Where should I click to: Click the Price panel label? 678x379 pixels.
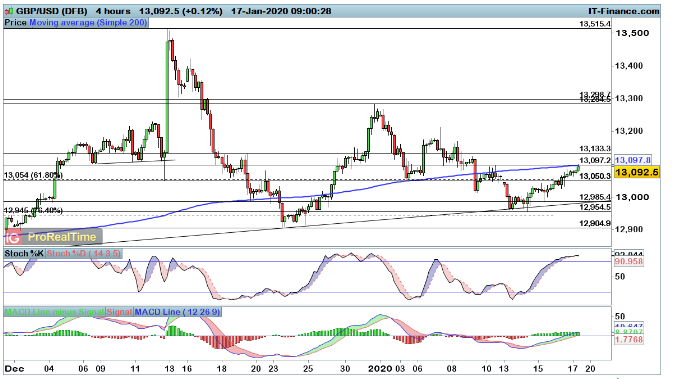16,22
